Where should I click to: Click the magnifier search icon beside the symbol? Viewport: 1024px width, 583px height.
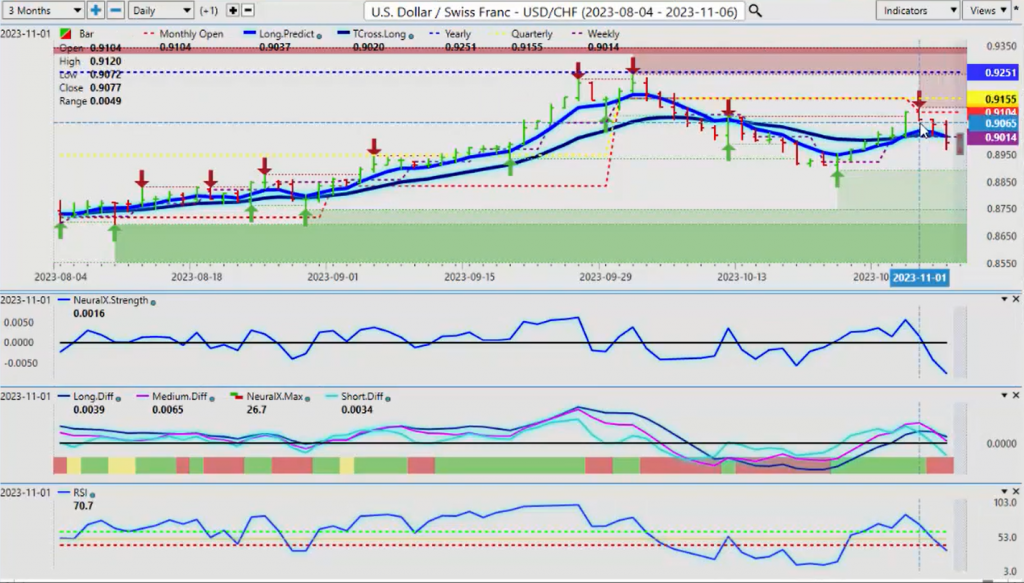(755, 10)
